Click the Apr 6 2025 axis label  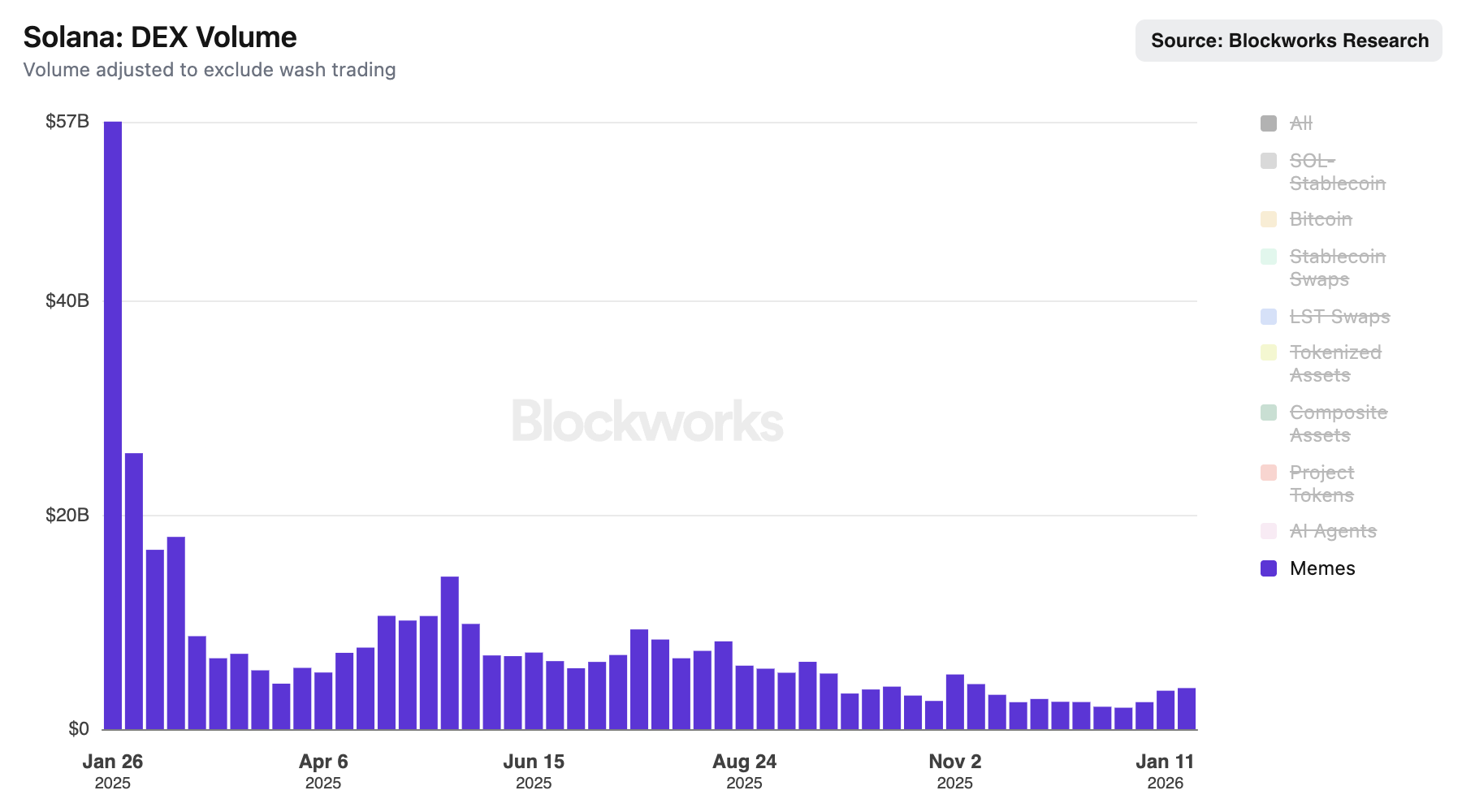click(x=323, y=771)
